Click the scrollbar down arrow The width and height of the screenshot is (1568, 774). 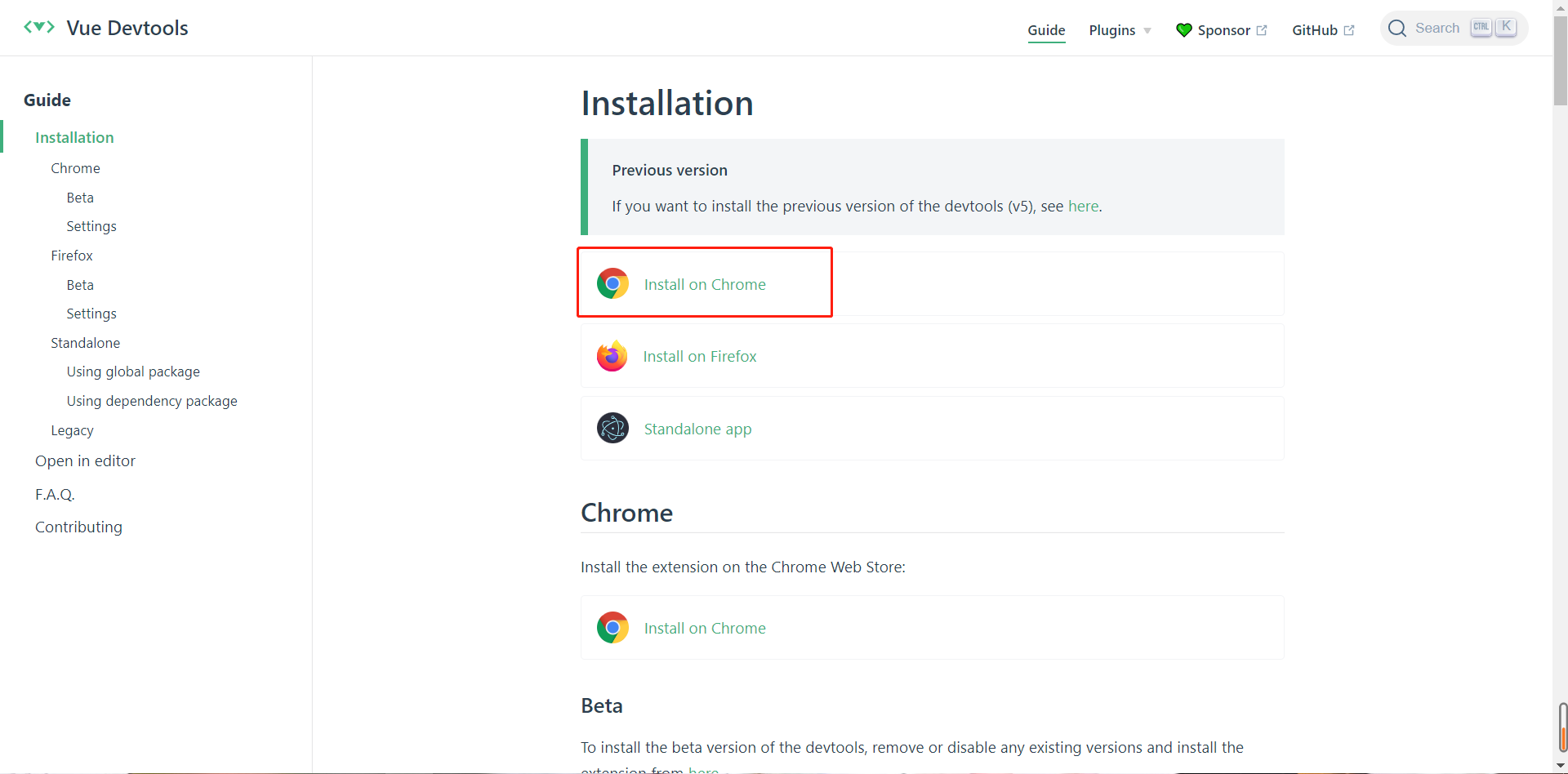1560,766
